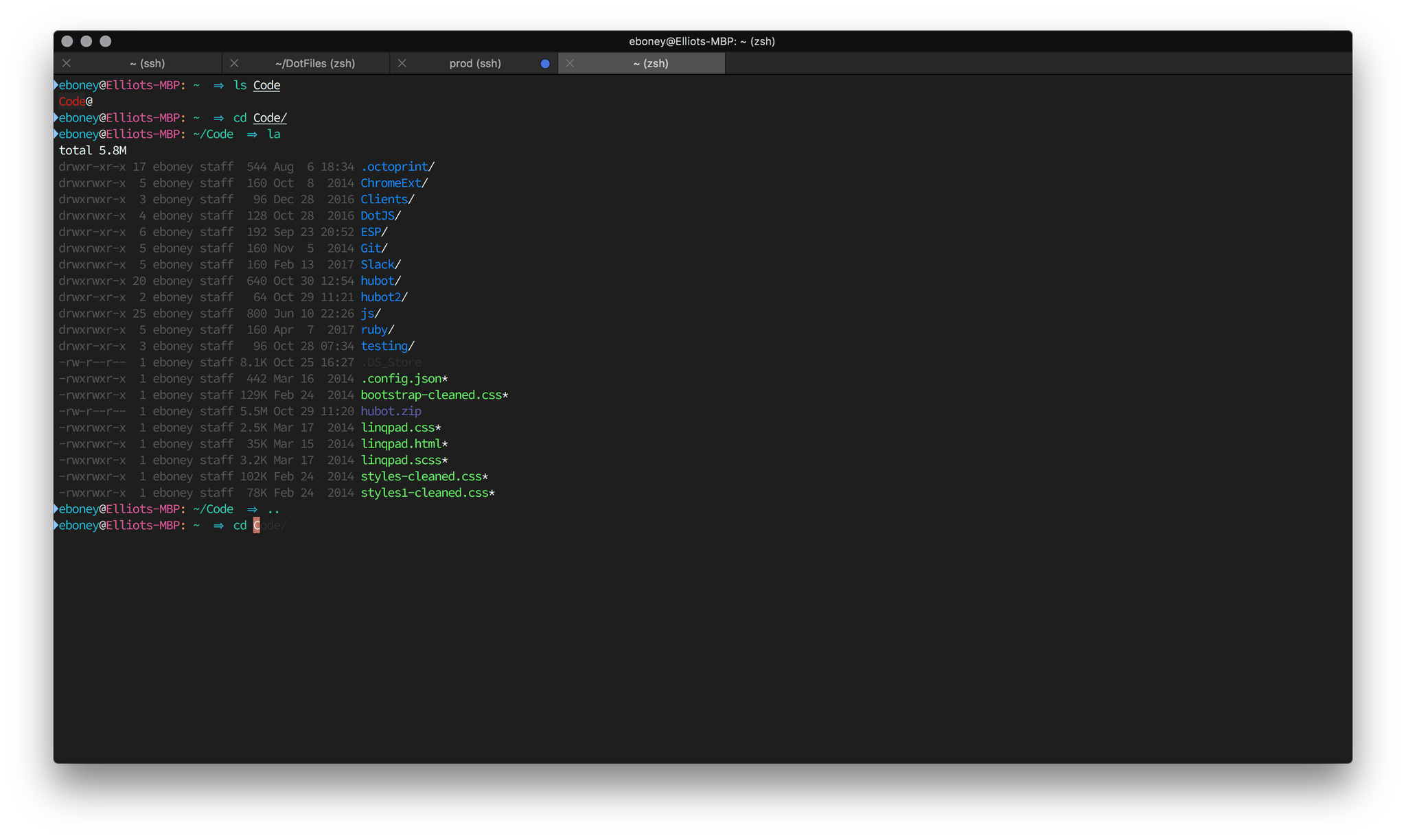The image size is (1406, 840).
Task: Click the zoom window button
Action: 106,41
